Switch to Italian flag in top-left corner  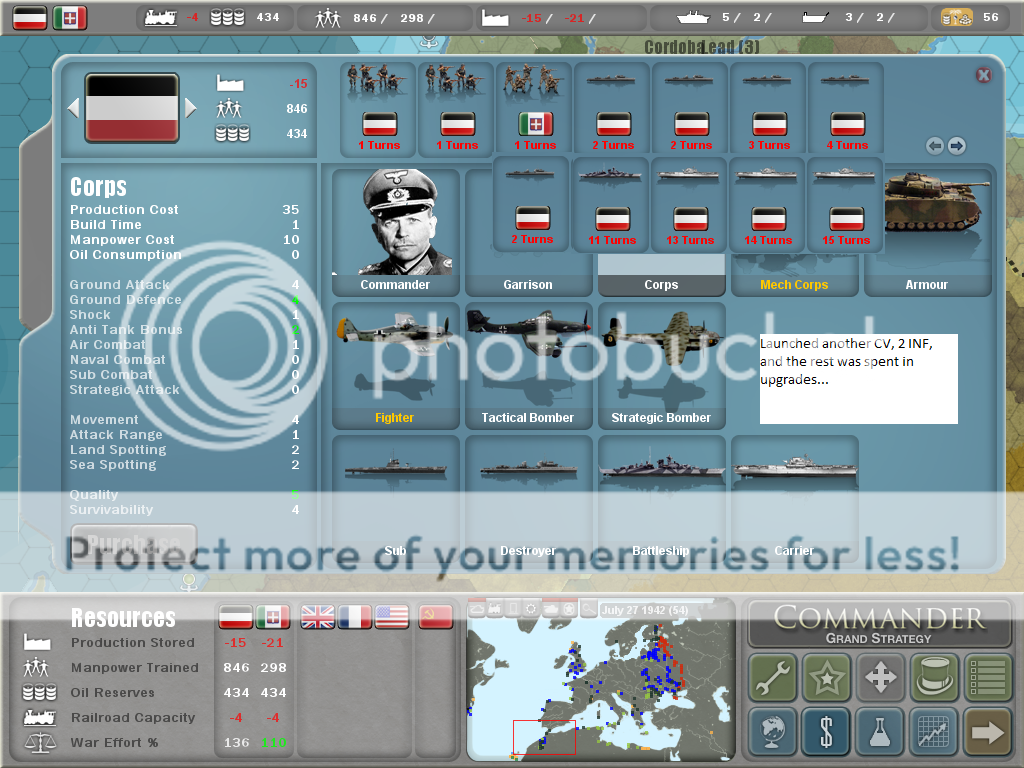[x=70, y=18]
